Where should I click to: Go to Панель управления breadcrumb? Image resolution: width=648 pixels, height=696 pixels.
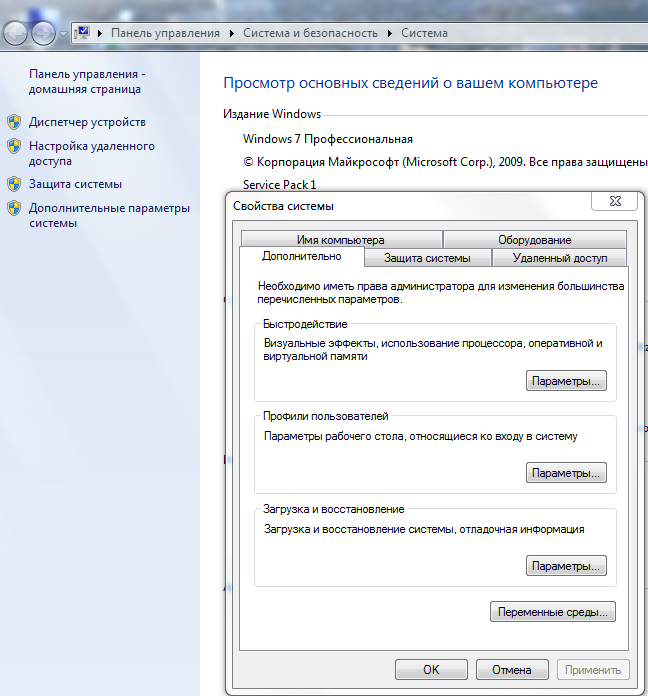pos(165,33)
